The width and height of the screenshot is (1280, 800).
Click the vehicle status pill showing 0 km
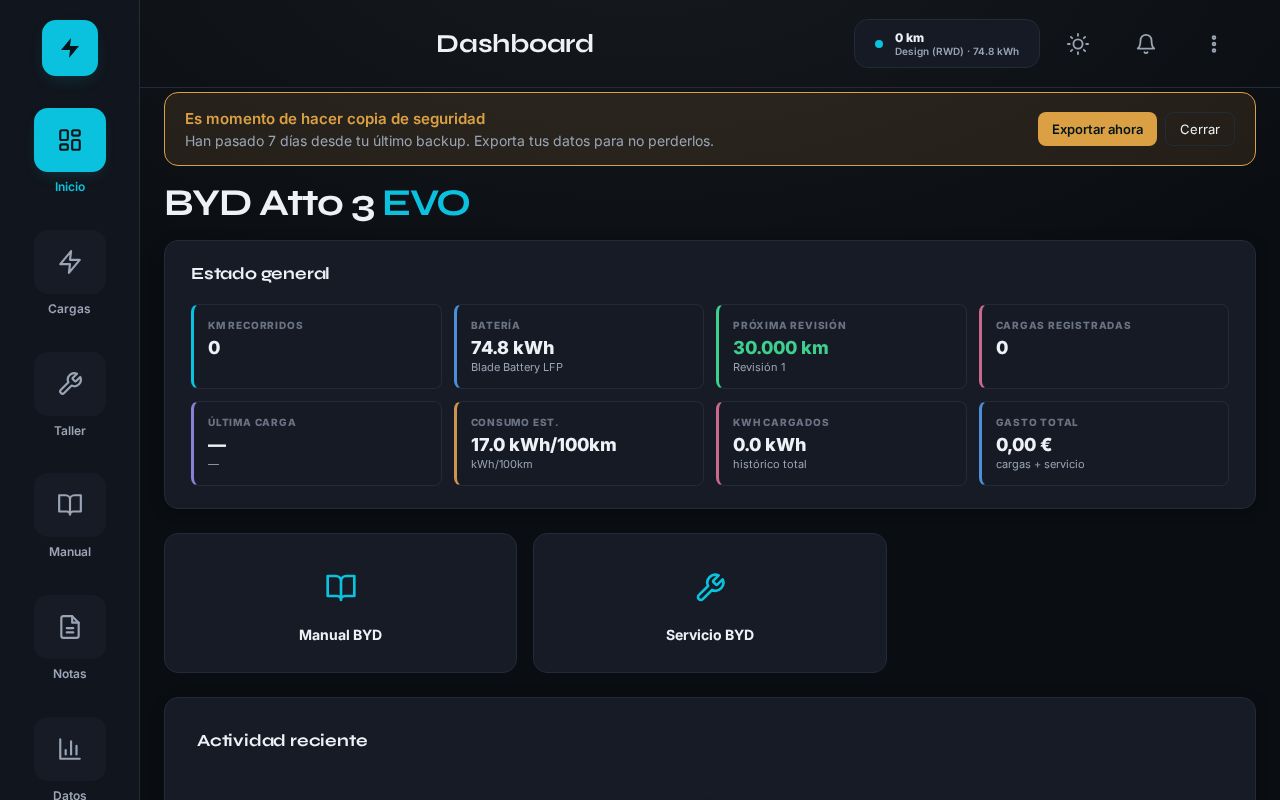[947, 44]
